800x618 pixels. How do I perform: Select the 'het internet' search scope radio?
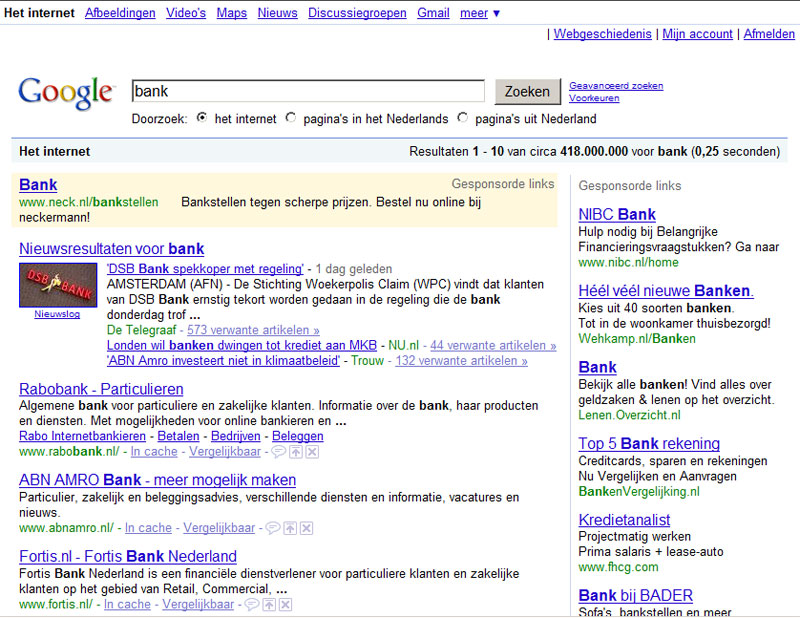click(202, 118)
